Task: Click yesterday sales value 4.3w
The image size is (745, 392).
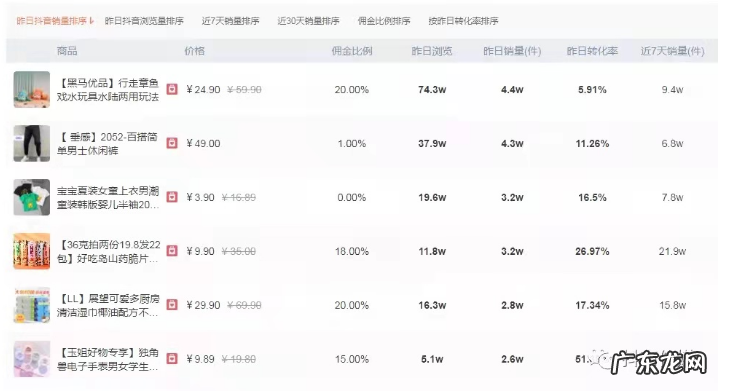Action: coord(512,143)
